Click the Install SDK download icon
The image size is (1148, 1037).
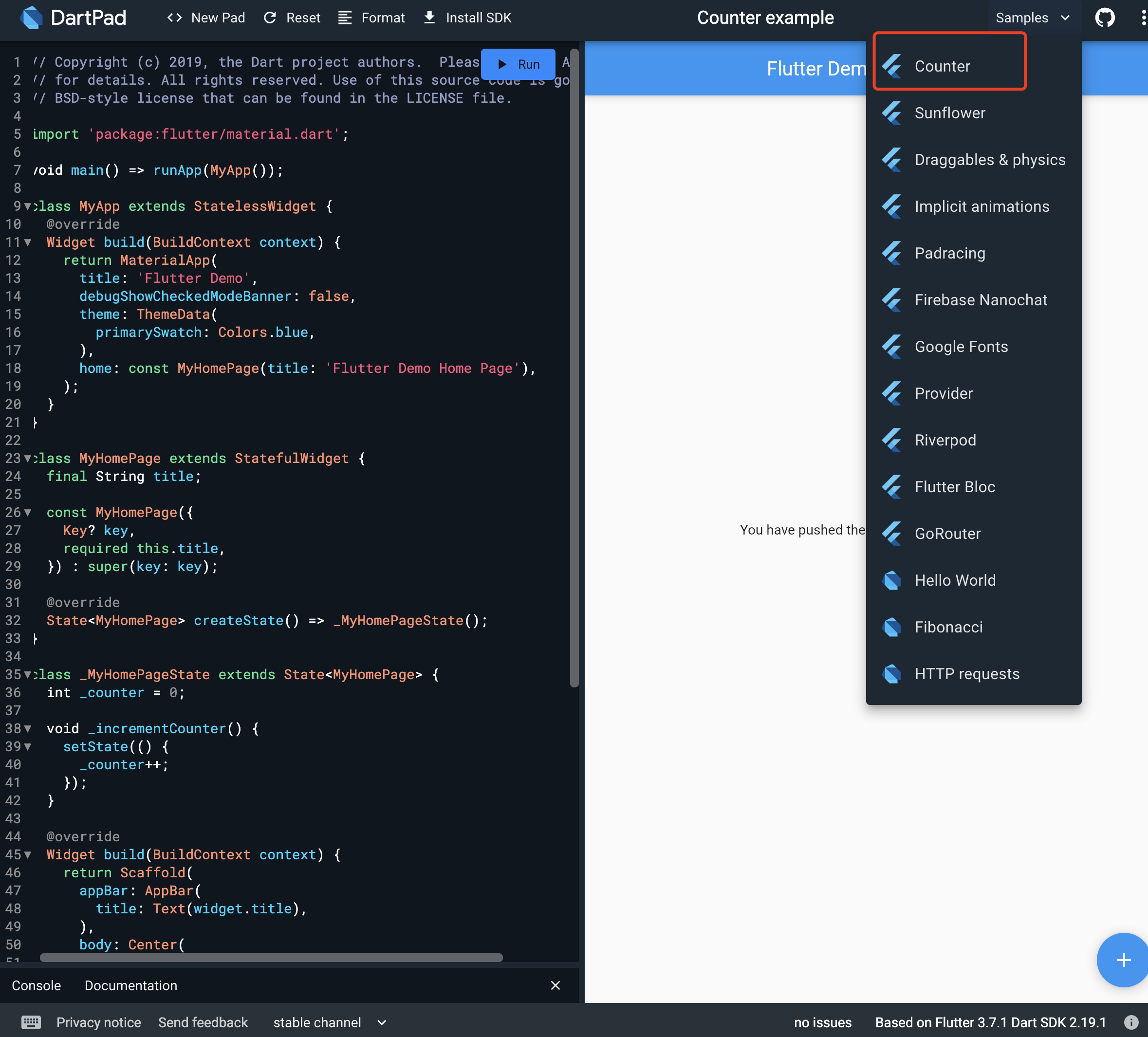coord(429,18)
